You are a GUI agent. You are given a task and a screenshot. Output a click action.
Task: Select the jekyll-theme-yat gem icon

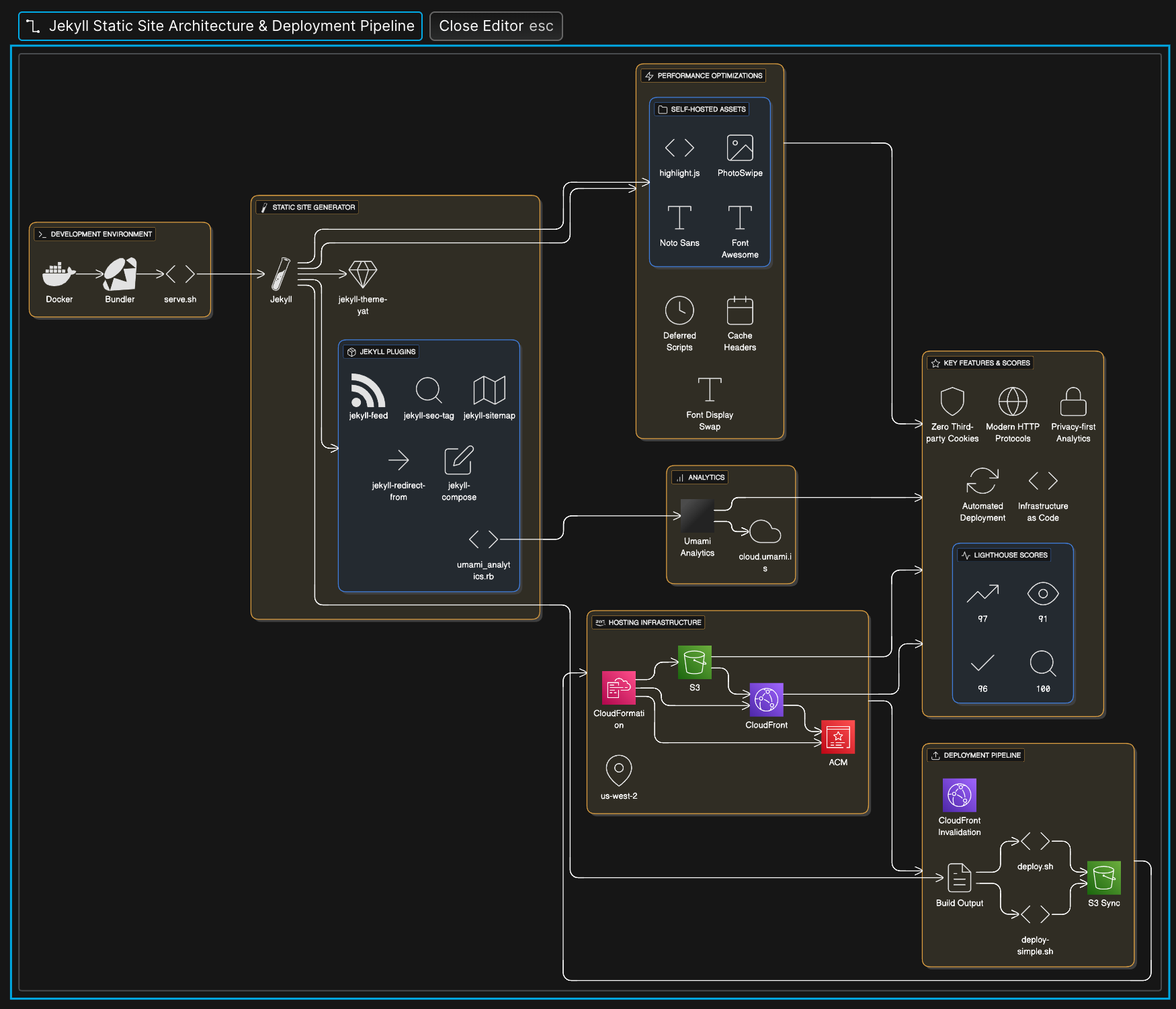[363, 274]
